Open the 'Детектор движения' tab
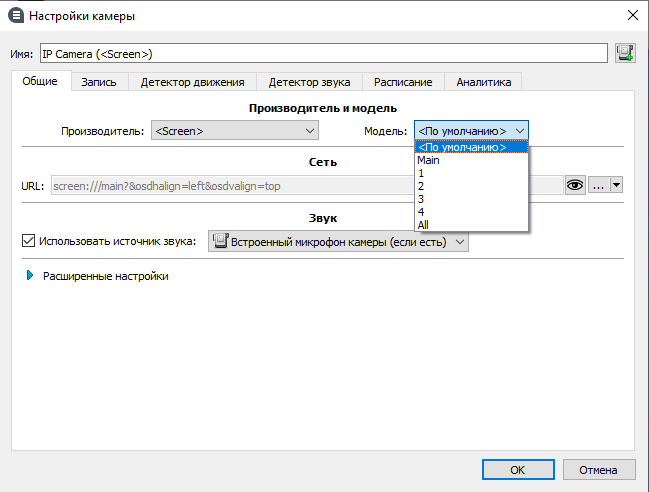The width and height of the screenshot is (649, 492). pos(192,82)
